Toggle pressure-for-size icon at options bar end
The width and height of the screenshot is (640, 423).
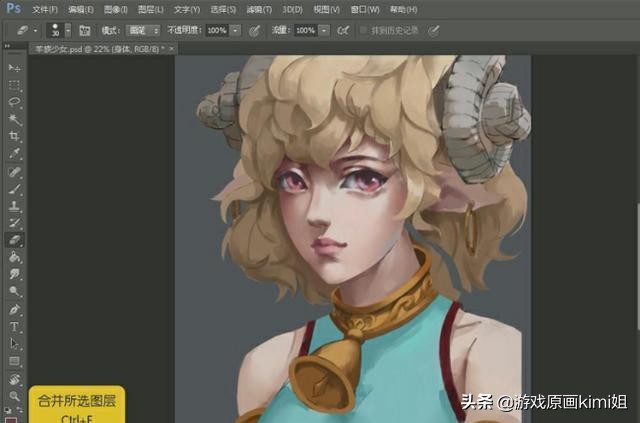pos(433,30)
